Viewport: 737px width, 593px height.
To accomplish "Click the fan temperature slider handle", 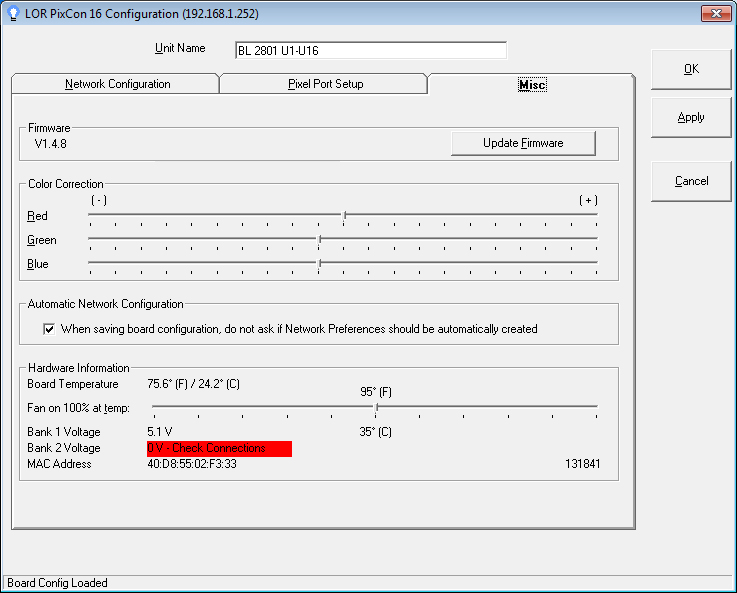I will (376, 408).
